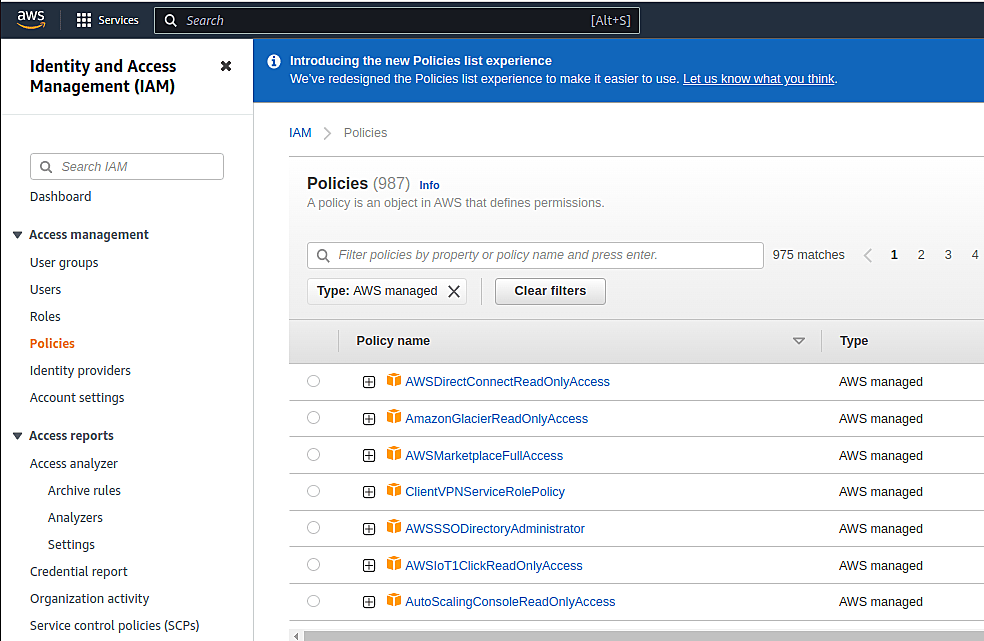Screen dimensions: 984x641
Task: Open the Policy name sort dropdown
Action: point(799,341)
